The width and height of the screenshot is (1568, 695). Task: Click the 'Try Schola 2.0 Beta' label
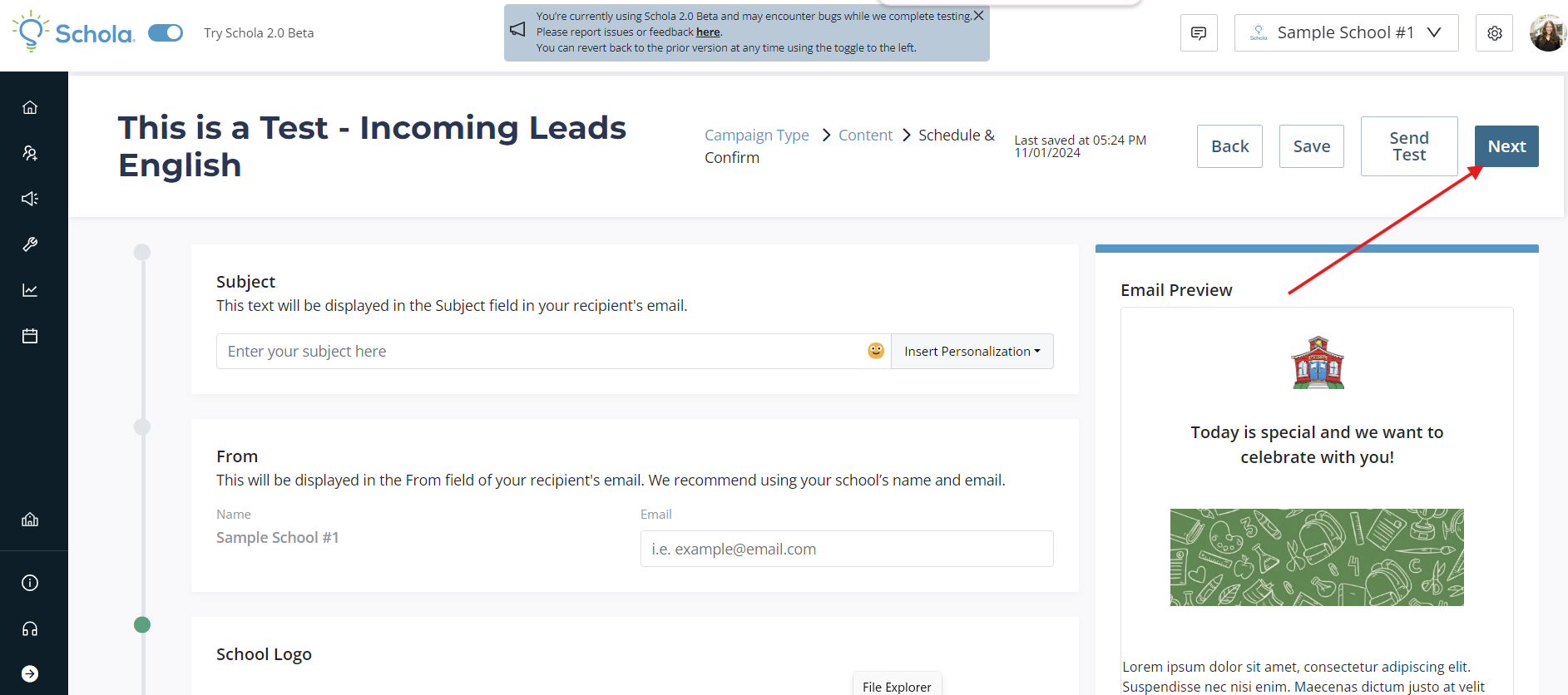[259, 33]
